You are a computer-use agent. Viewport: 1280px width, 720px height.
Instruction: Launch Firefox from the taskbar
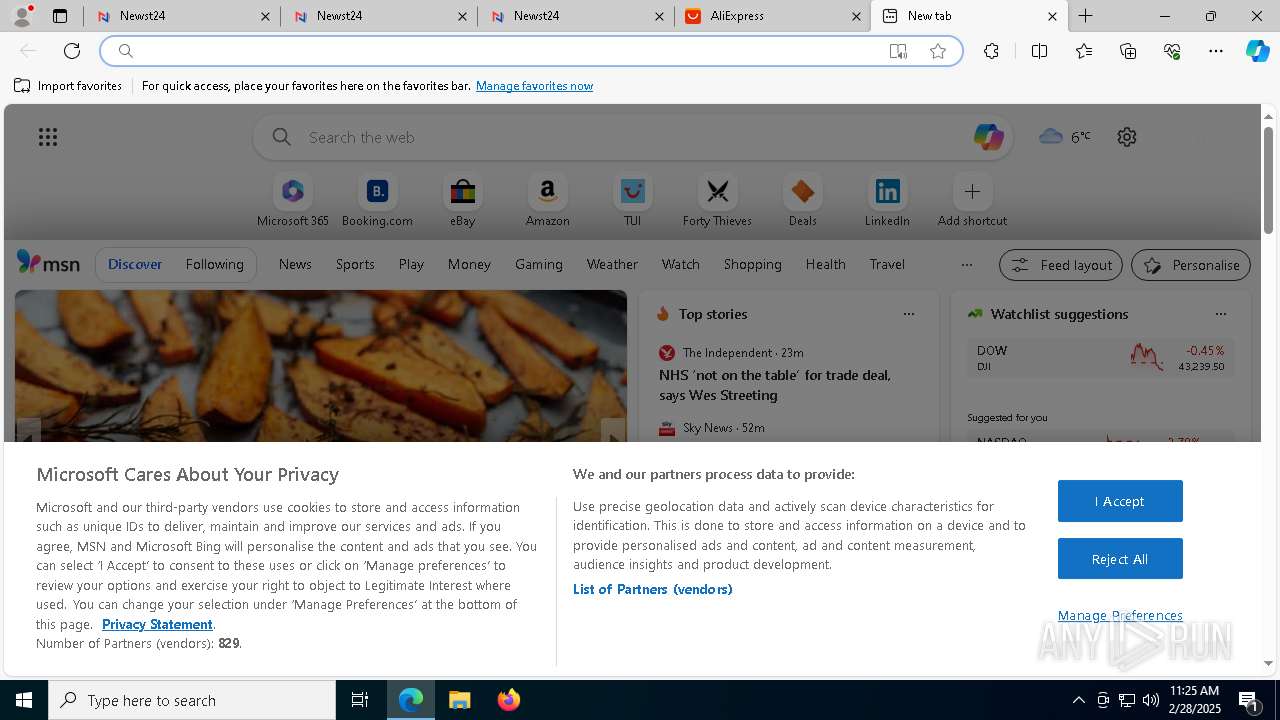[509, 700]
